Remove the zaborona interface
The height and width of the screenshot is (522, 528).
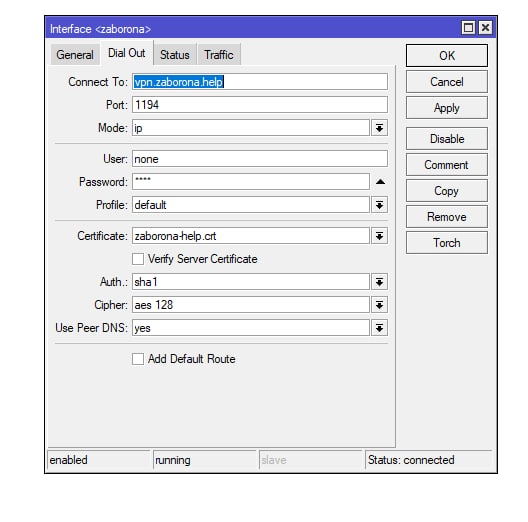click(x=447, y=217)
